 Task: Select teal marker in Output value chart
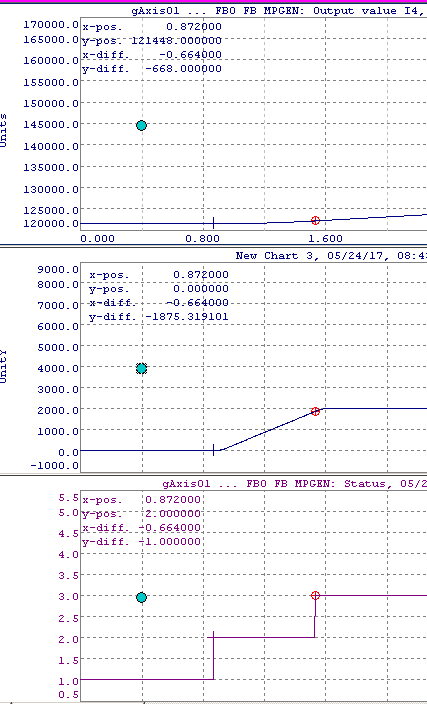click(x=141, y=125)
